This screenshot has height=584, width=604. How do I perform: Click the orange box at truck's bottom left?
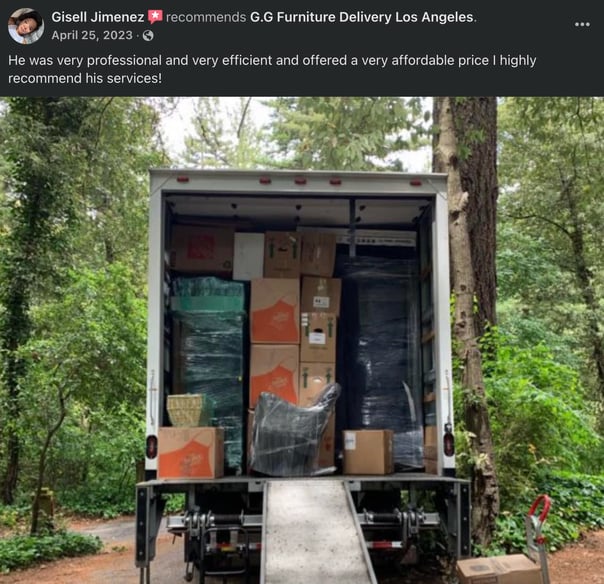point(191,452)
